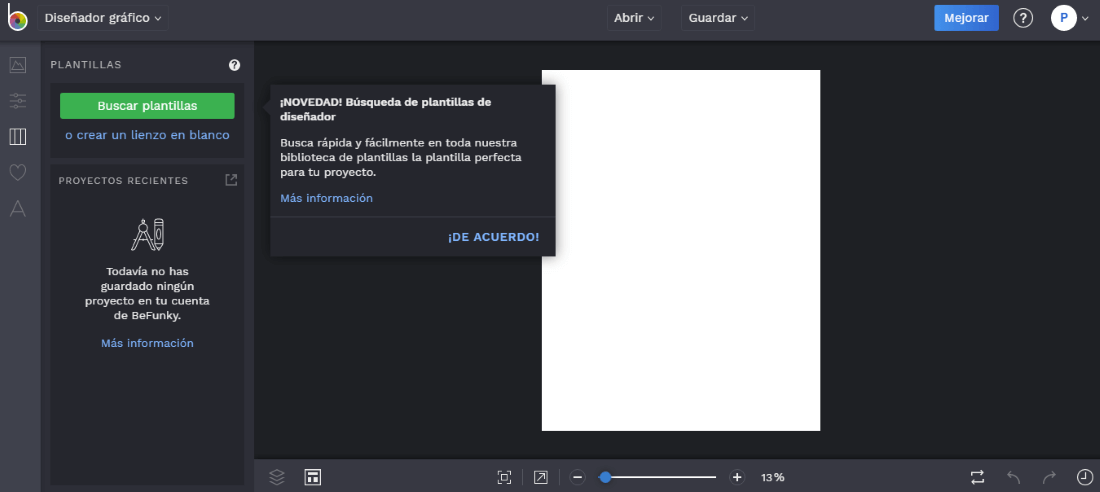Click the BeFunky logo icon
The width and height of the screenshot is (1100, 492).
click(17, 18)
